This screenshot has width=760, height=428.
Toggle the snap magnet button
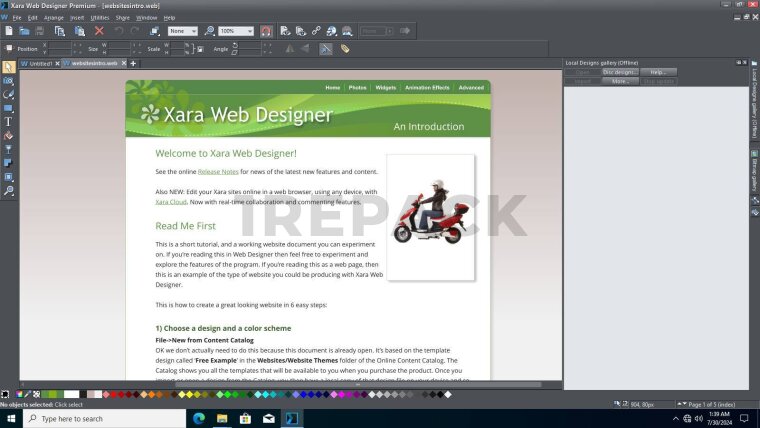266,31
